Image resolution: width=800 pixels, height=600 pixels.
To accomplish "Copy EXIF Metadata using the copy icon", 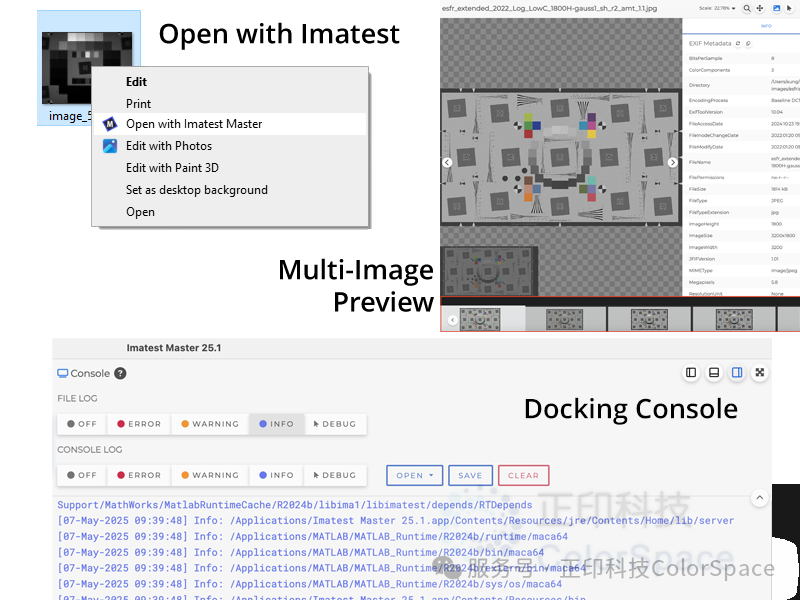I will click(748, 43).
